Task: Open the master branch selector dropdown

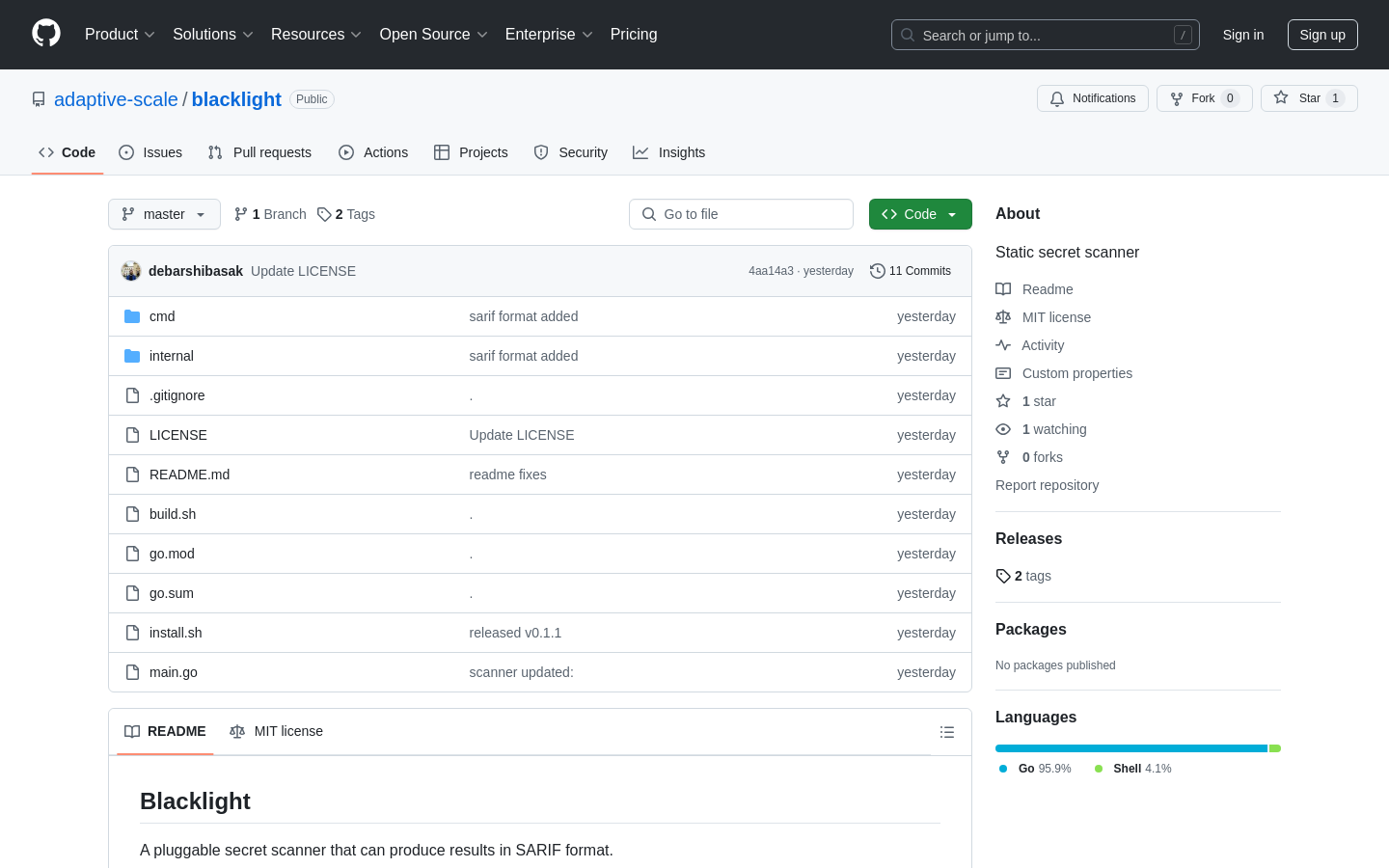Action: (164, 214)
